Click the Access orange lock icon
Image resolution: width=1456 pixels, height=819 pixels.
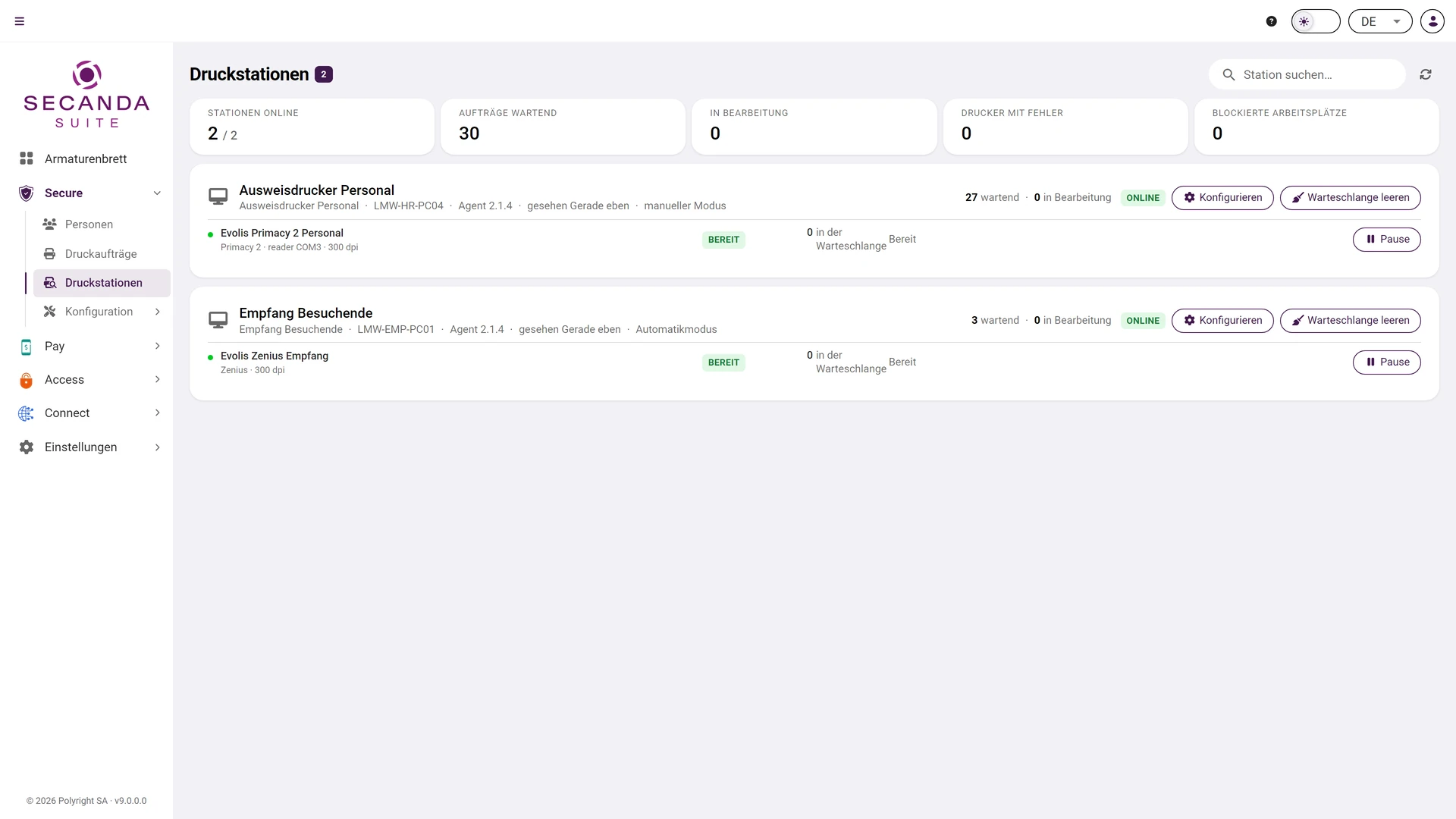tap(27, 380)
